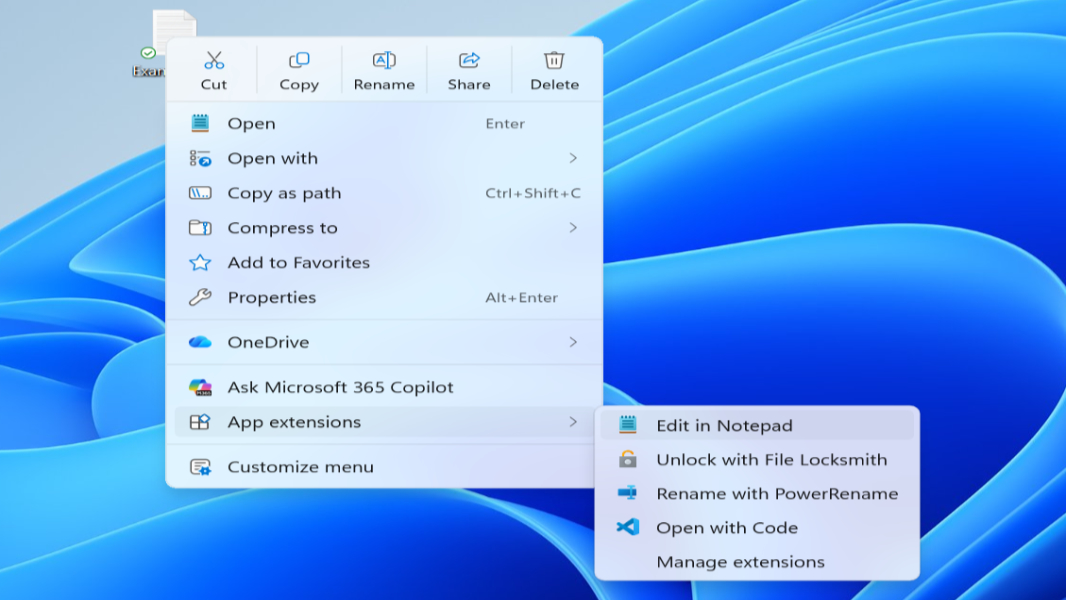Click the App extensions icon

[200, 422]
